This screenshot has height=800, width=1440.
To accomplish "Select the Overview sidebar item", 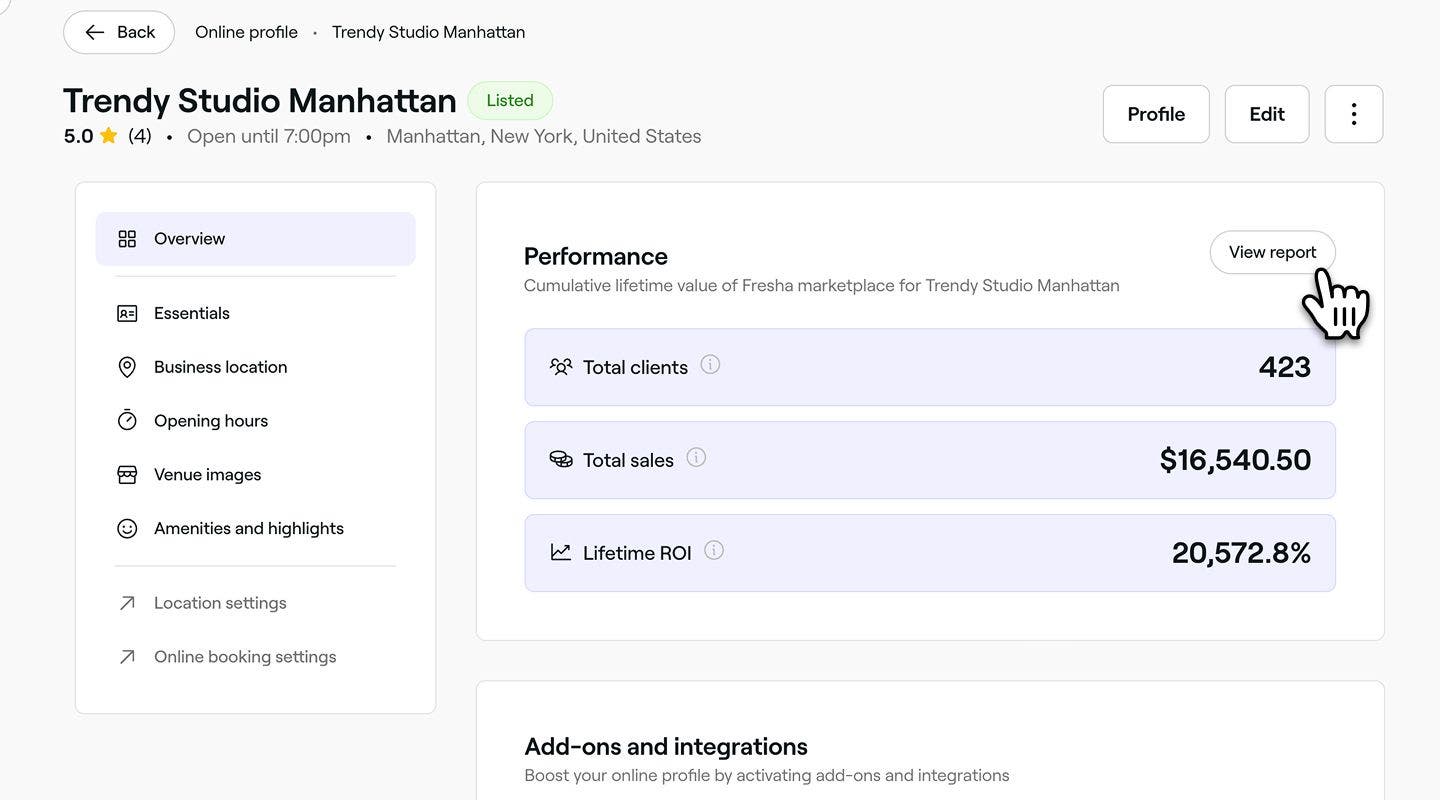I will point(255,239).
